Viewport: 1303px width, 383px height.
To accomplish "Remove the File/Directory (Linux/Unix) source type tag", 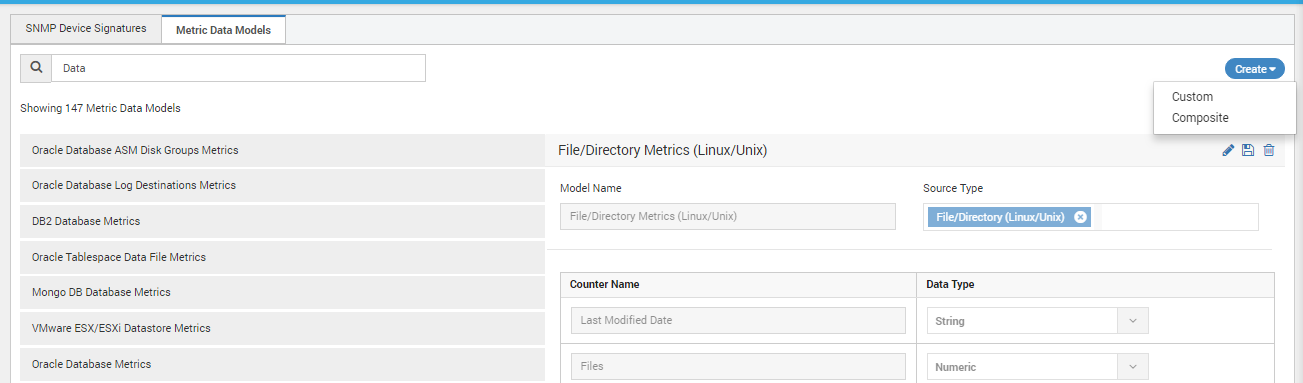I will (x=1081, y=217).
